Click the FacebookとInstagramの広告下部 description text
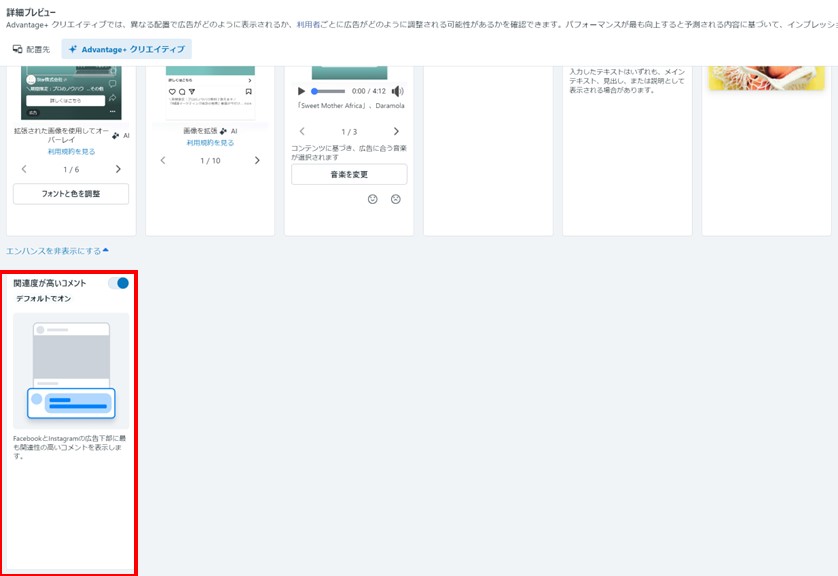This screenshot has height=576, width=838. click(x=69, y=447)
